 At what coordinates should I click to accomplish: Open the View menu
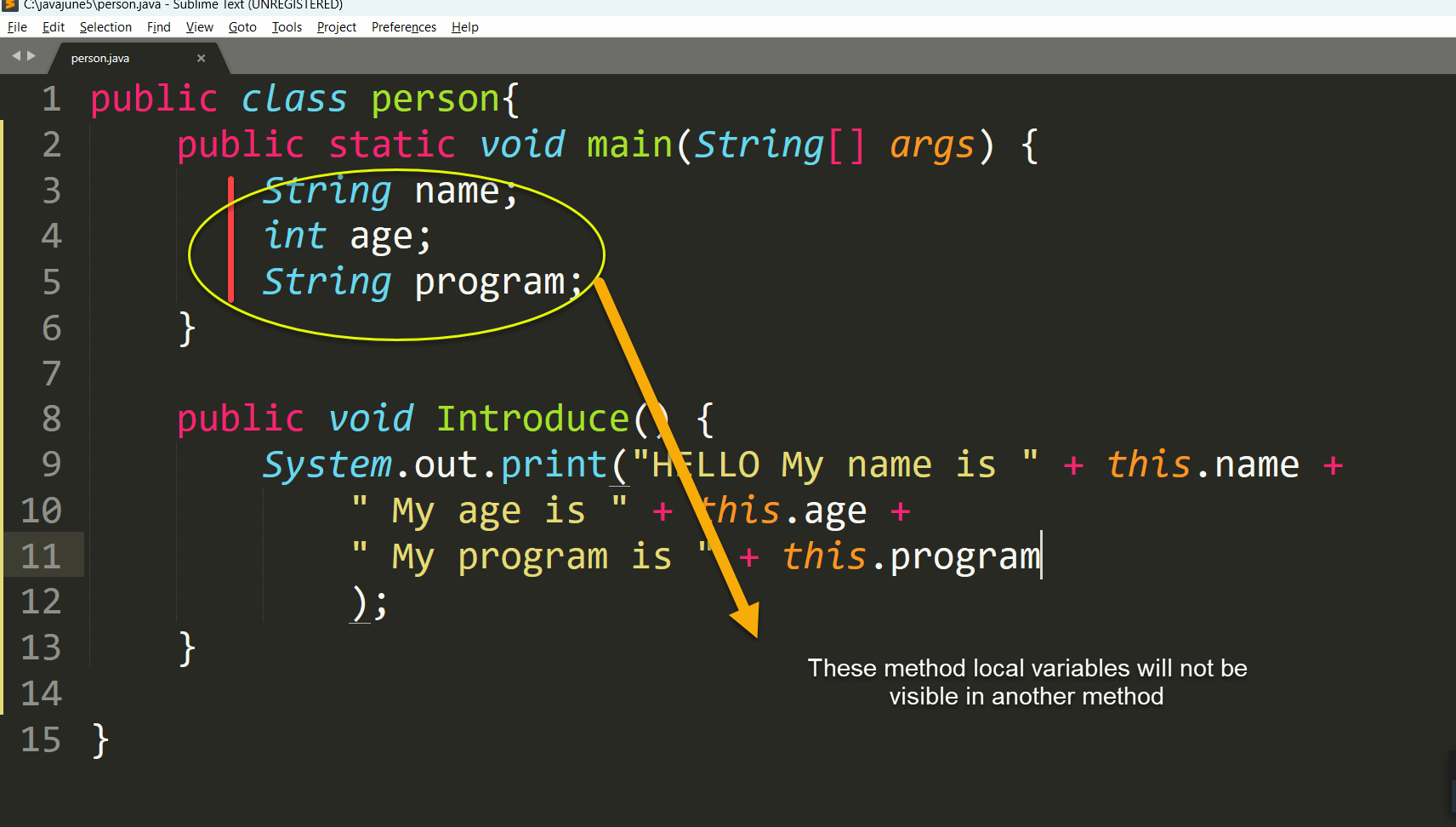200,27
